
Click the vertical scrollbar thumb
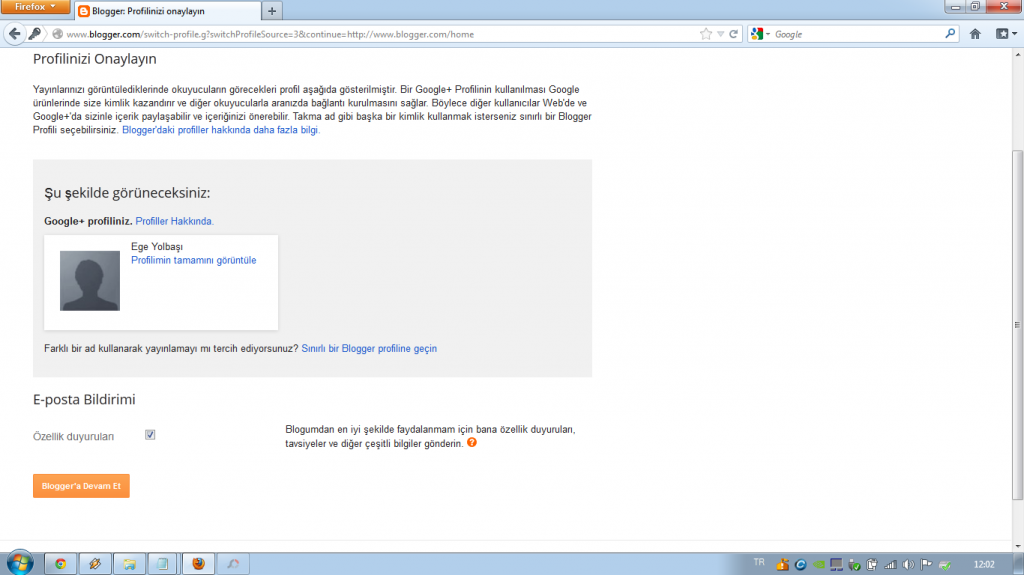pyautogui.click(x=1017, y=325)
